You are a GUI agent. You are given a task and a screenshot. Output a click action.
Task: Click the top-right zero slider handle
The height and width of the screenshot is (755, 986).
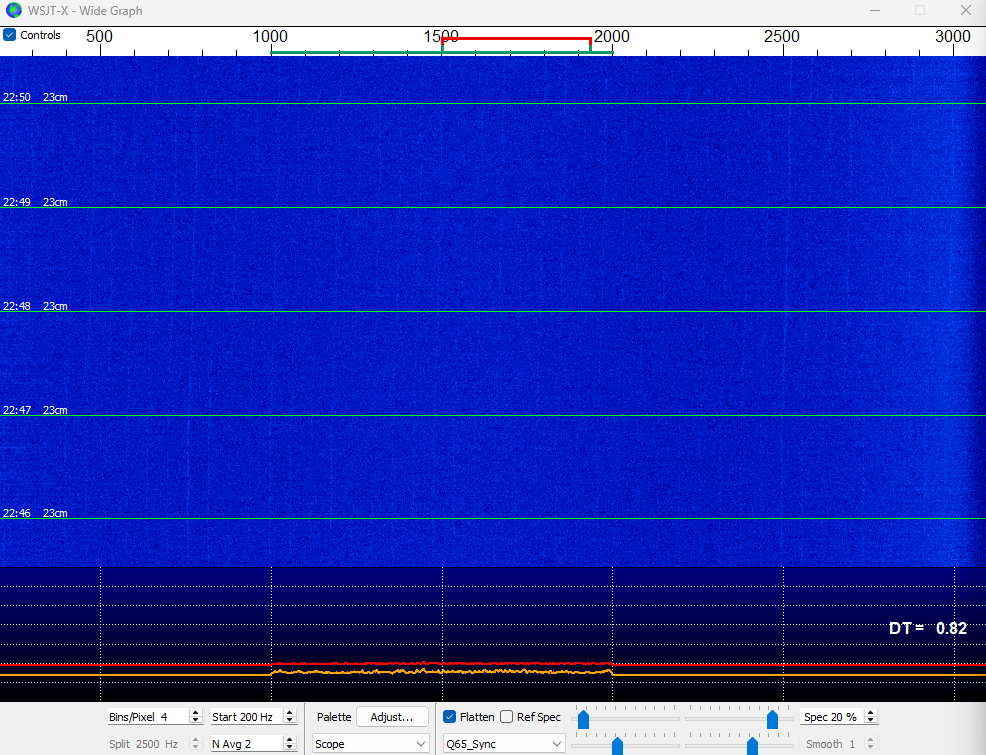[772, 718]
